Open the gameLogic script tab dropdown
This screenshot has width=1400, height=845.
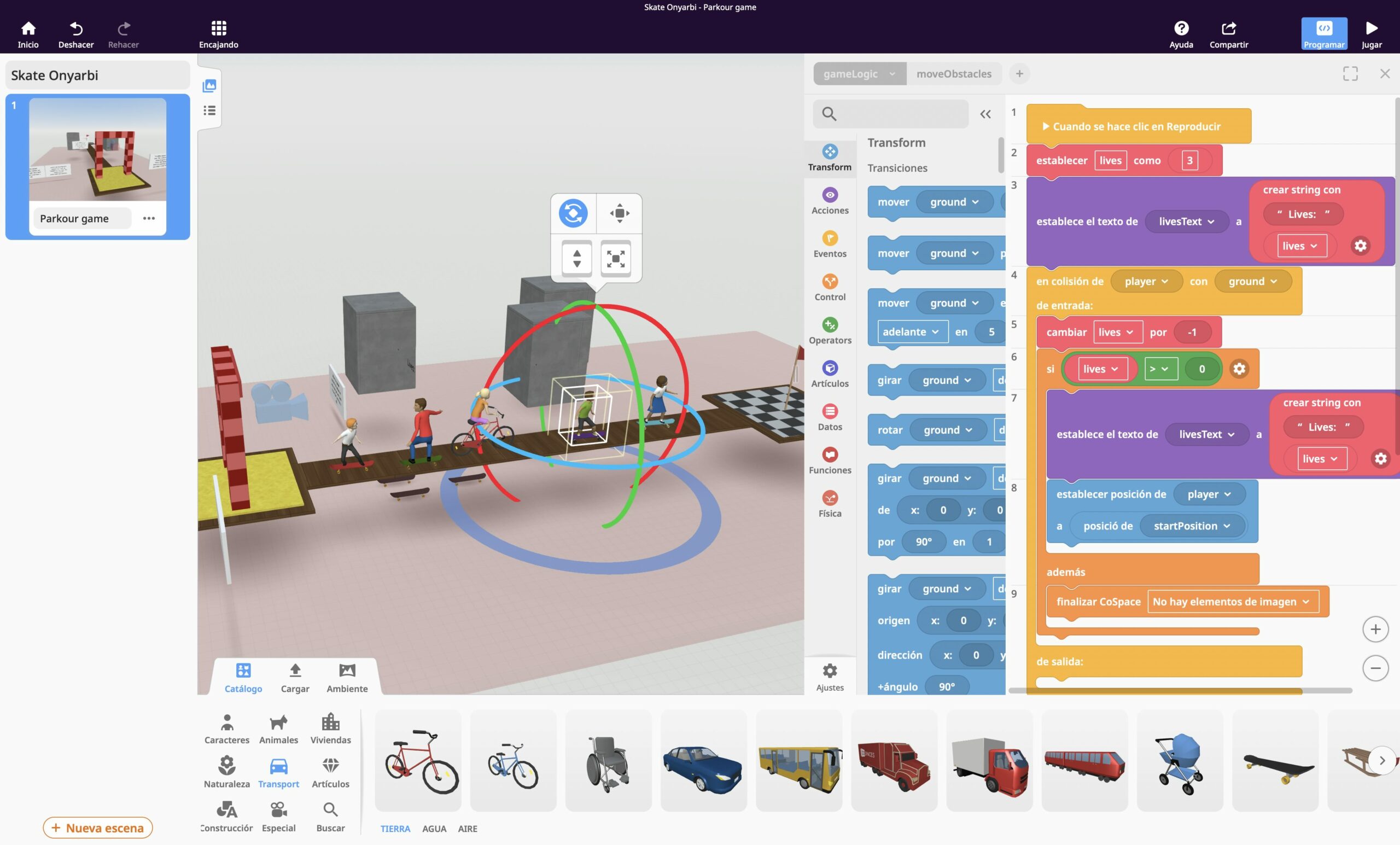(x=892, y=74)
